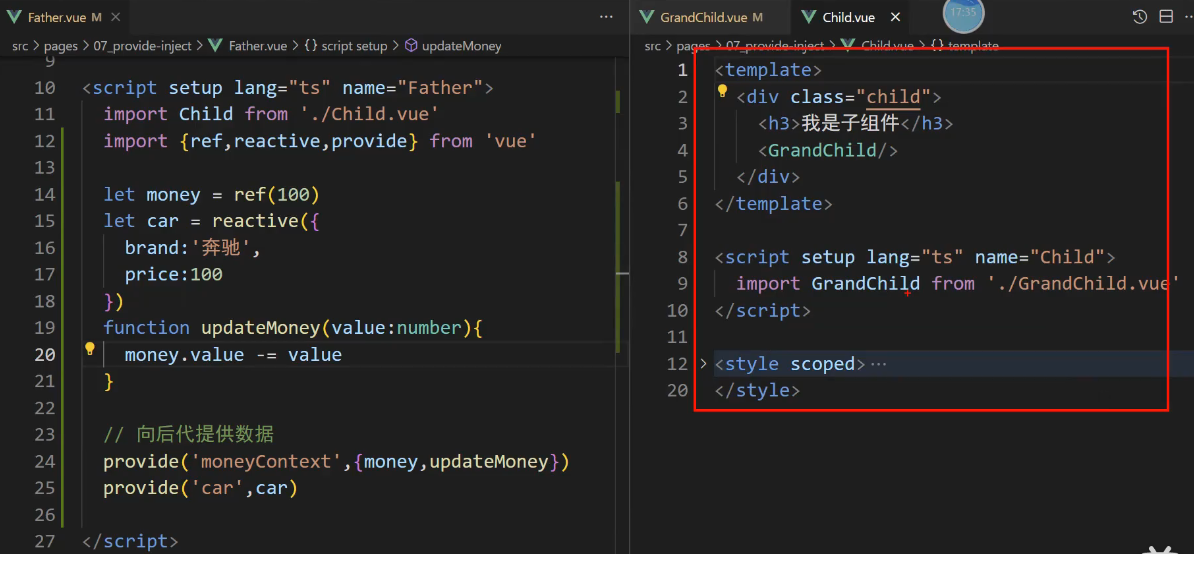Click the Split Editor icon in the right editor group
This screenshot has height=561, width=1194.
click(x=1166, y=17)
